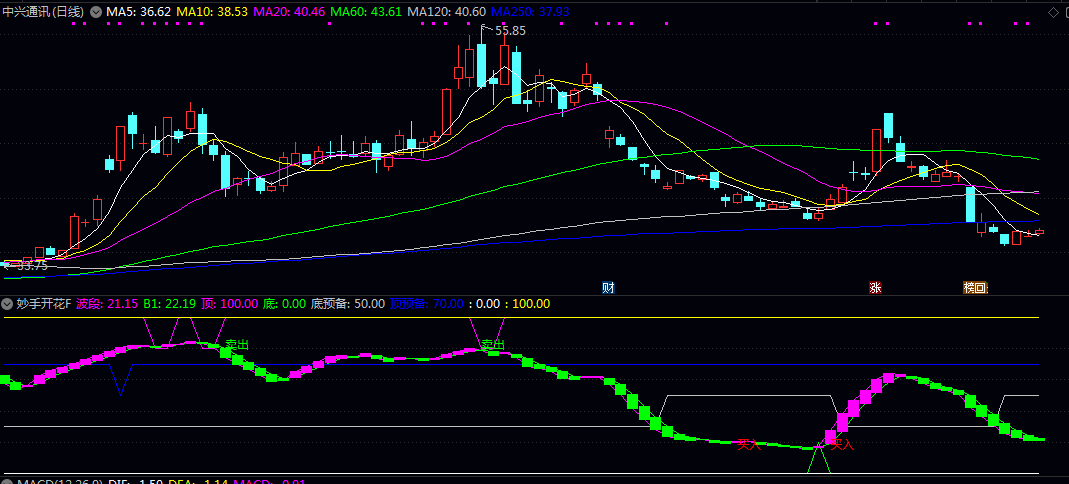
Task: Select the yellow MA10 label
Action: point(212,11)
